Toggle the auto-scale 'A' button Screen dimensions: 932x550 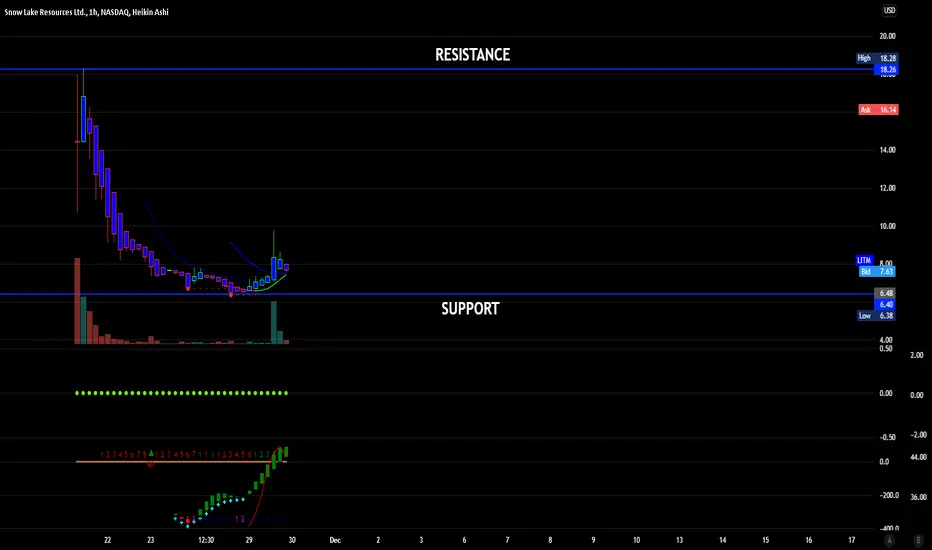click(x=889, y=540)
